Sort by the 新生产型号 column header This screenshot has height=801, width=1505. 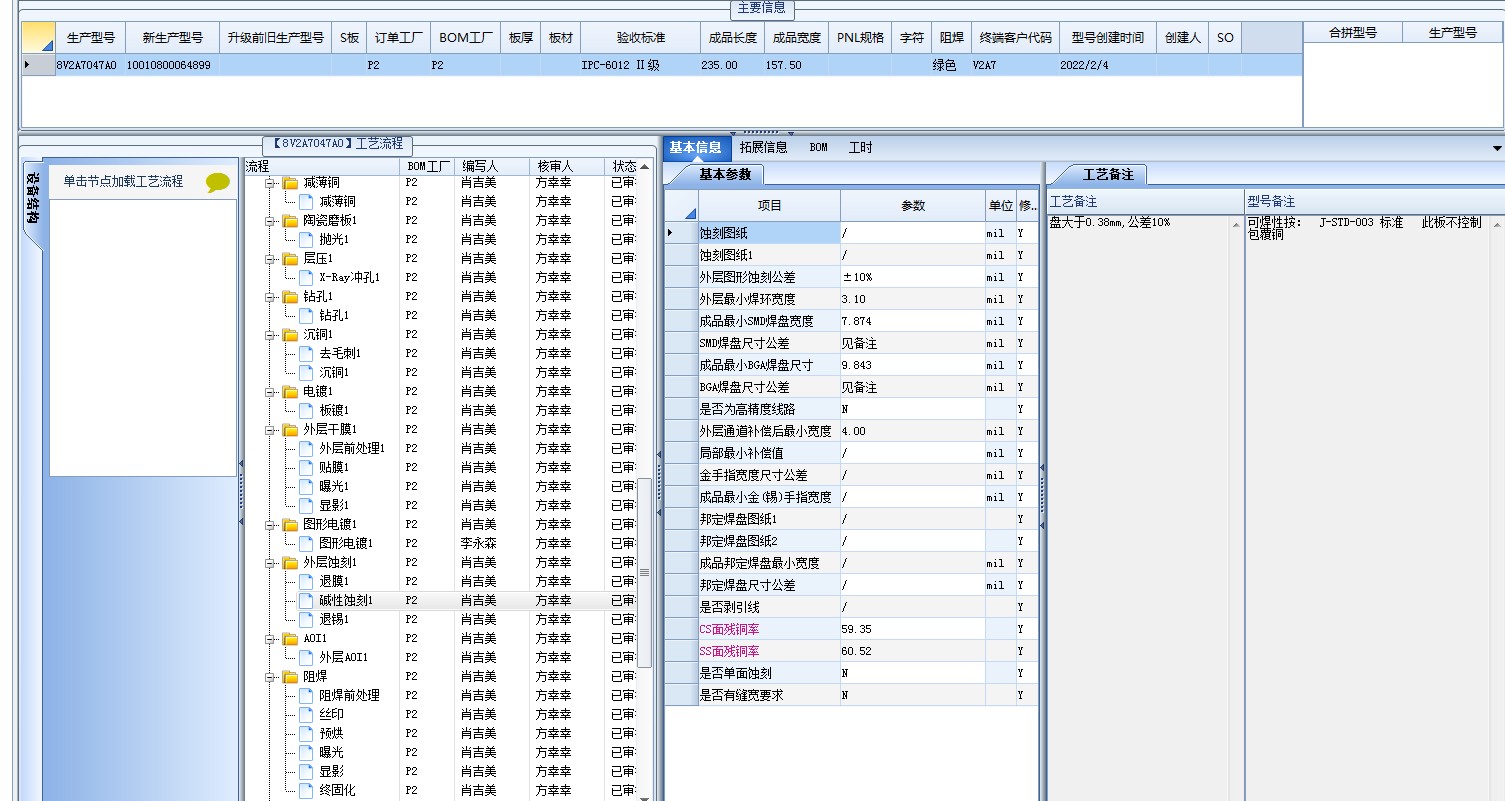(x=173, y=38)
